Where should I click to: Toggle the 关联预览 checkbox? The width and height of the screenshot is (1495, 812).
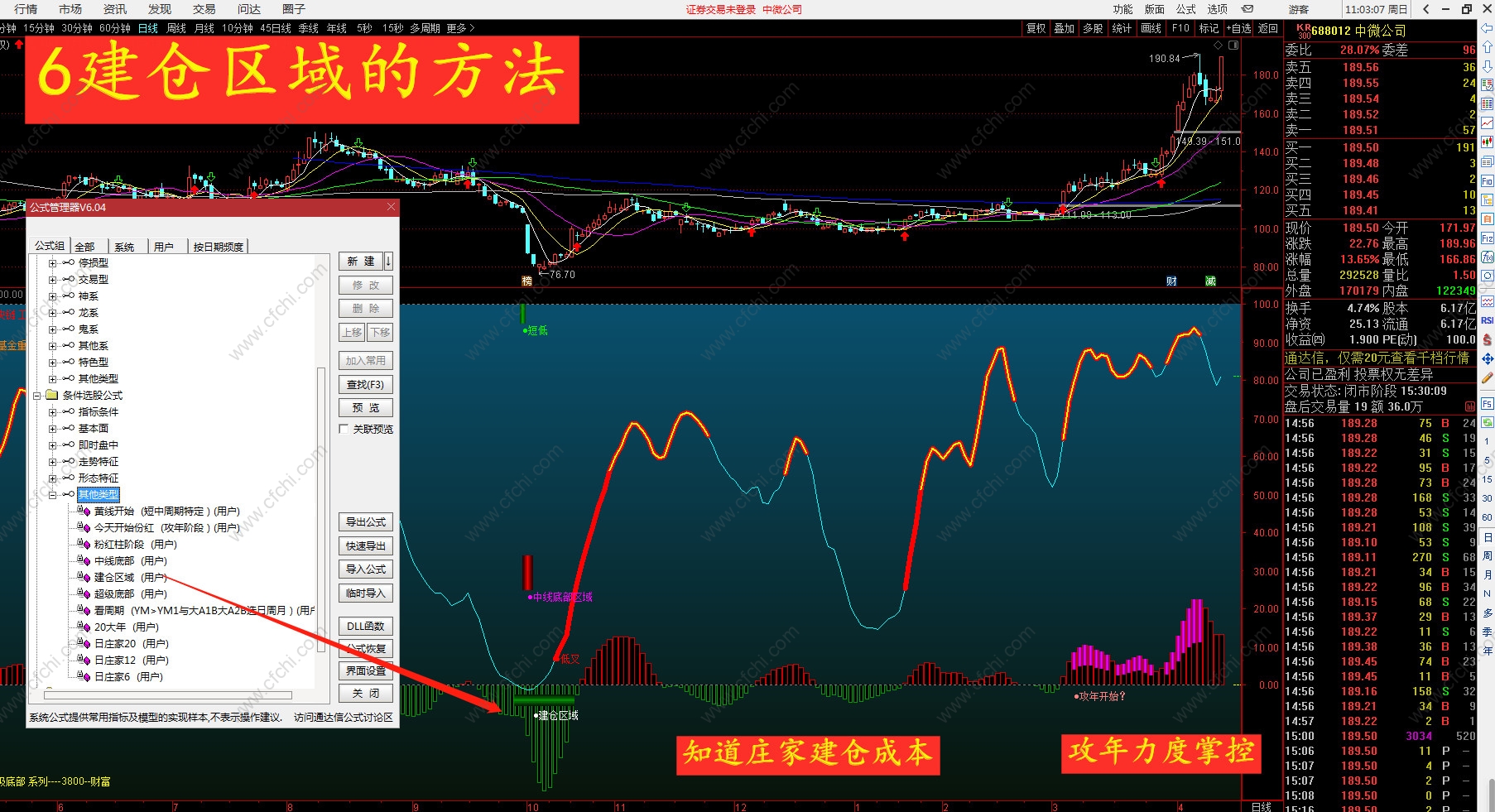[x=344, y=429]
